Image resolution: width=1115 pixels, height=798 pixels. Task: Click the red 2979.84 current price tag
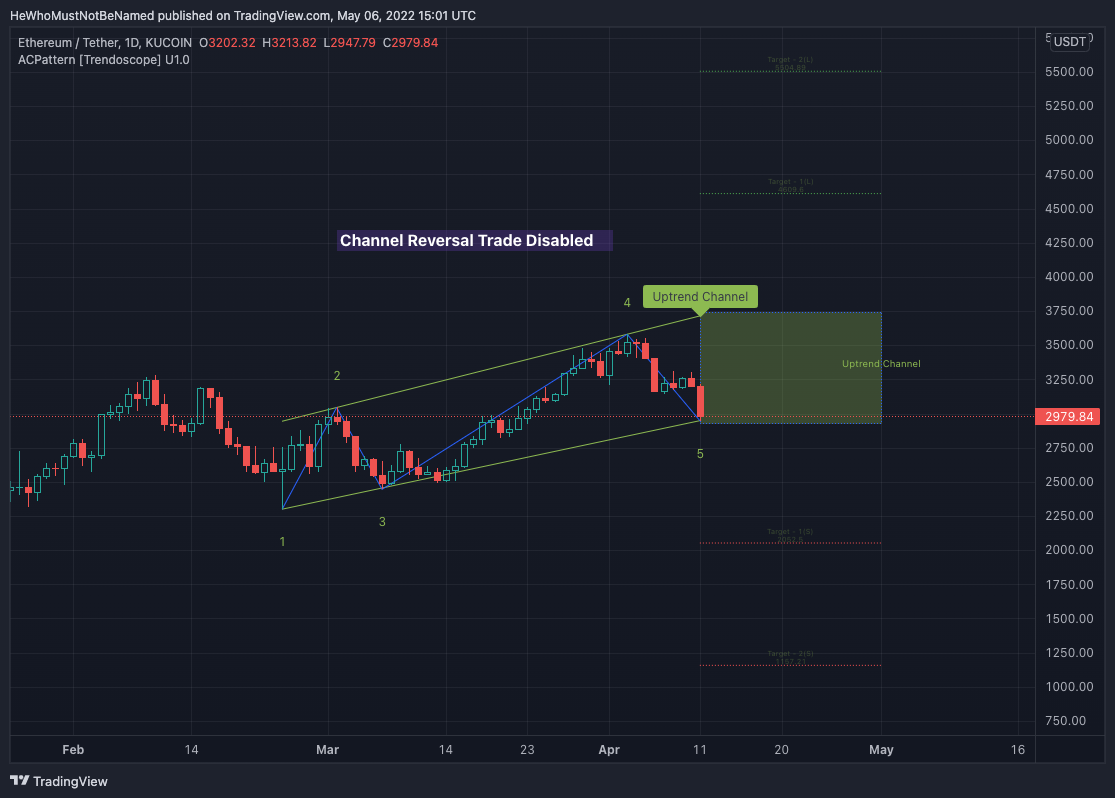[x=1067, y=416]
